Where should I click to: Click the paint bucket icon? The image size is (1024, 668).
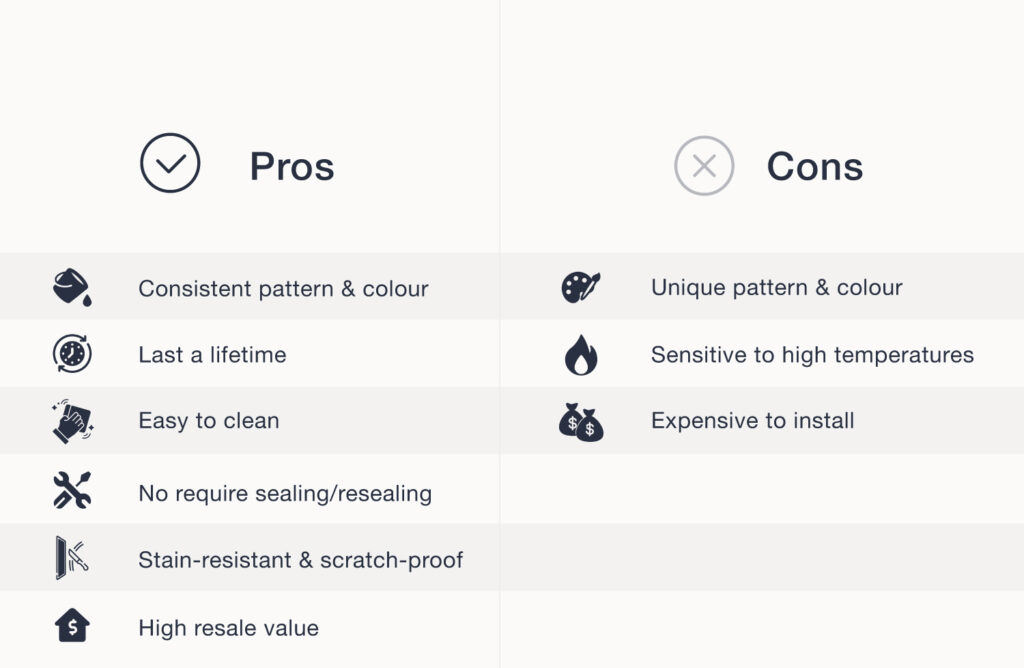pyautogui.click(x=72, y=288)
